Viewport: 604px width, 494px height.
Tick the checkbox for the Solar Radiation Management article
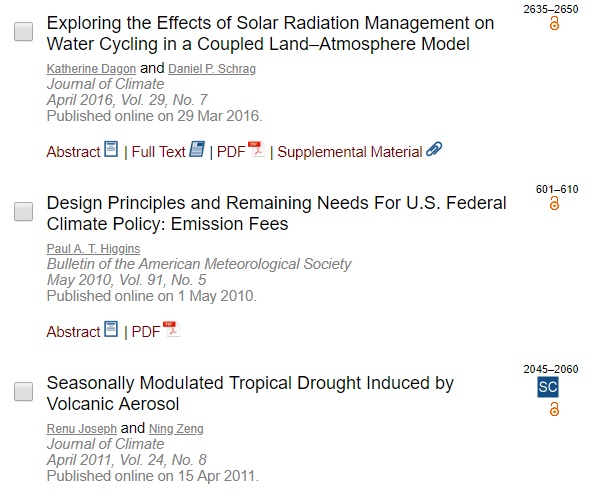(23, 32)
